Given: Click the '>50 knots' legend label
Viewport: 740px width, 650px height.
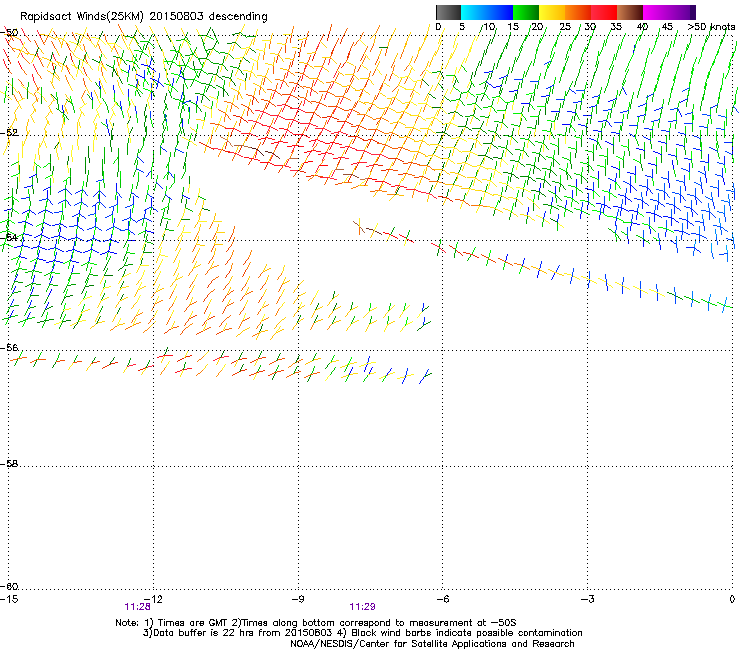Looking at the screenshot, I should [711, 27].
